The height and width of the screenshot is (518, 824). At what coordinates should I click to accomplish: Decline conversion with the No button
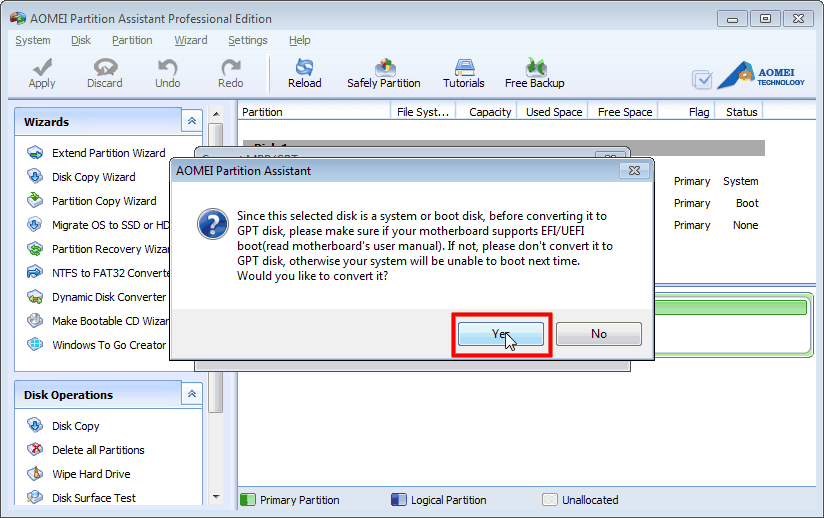[x=599, y=334]
